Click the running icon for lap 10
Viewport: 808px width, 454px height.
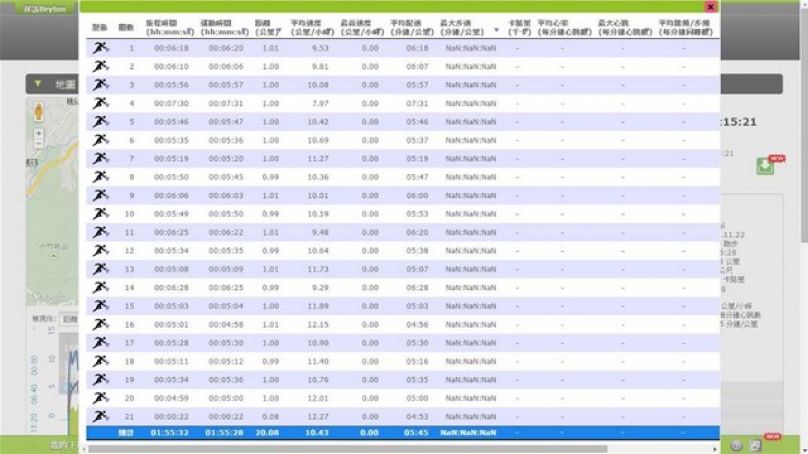click(100, 213)
